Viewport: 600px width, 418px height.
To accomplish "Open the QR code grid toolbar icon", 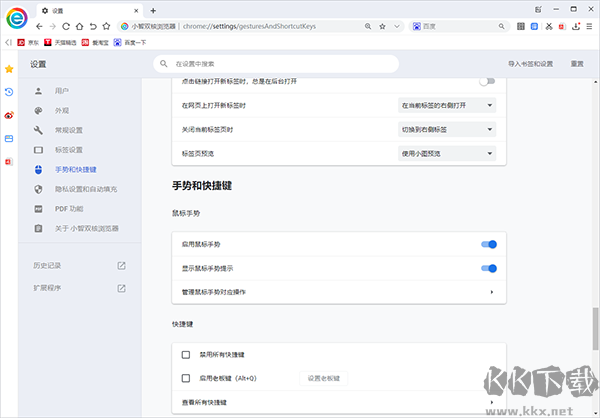I will click(521, 26).
